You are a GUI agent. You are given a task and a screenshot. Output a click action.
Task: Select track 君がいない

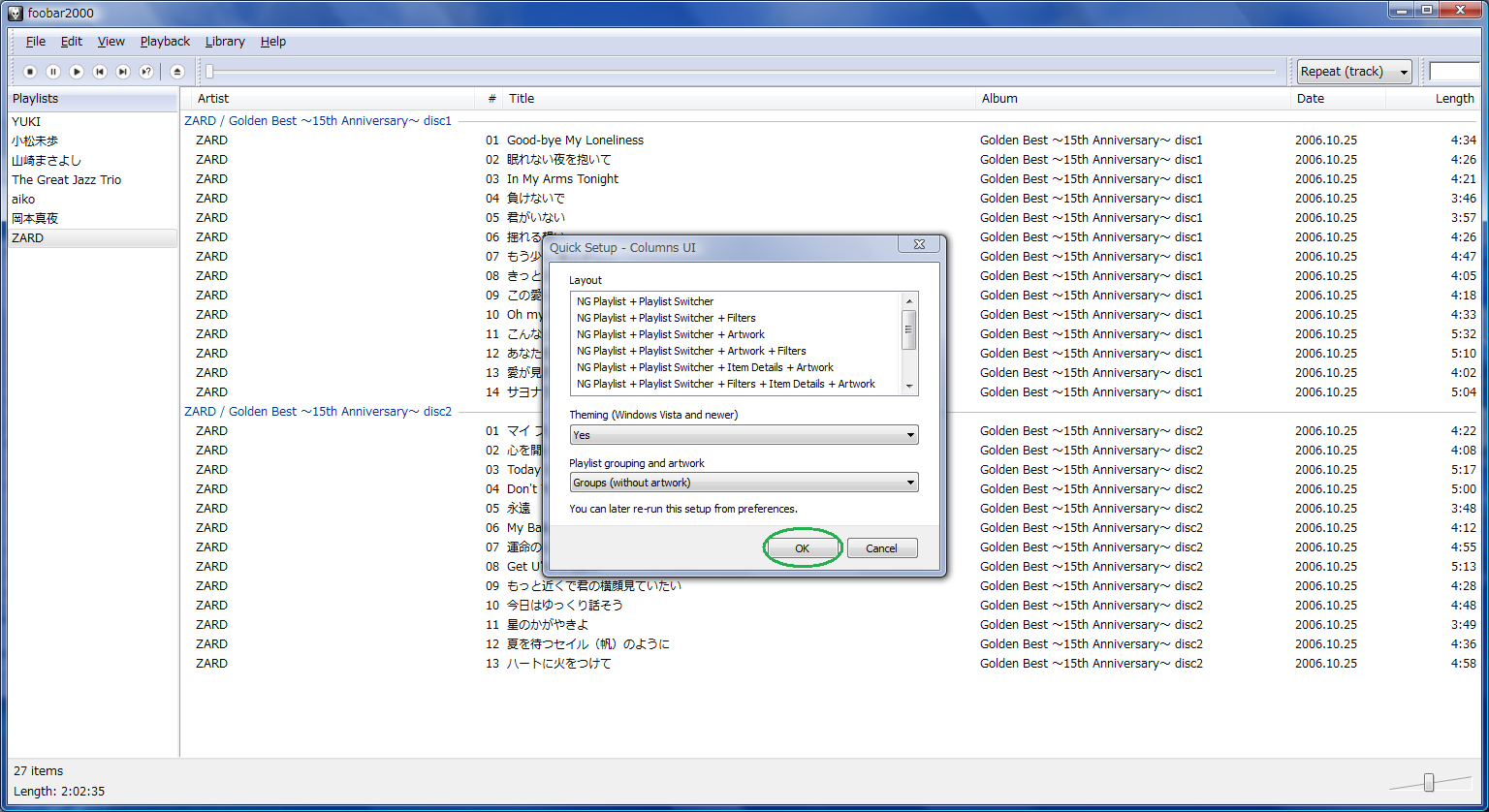[831, 218]
